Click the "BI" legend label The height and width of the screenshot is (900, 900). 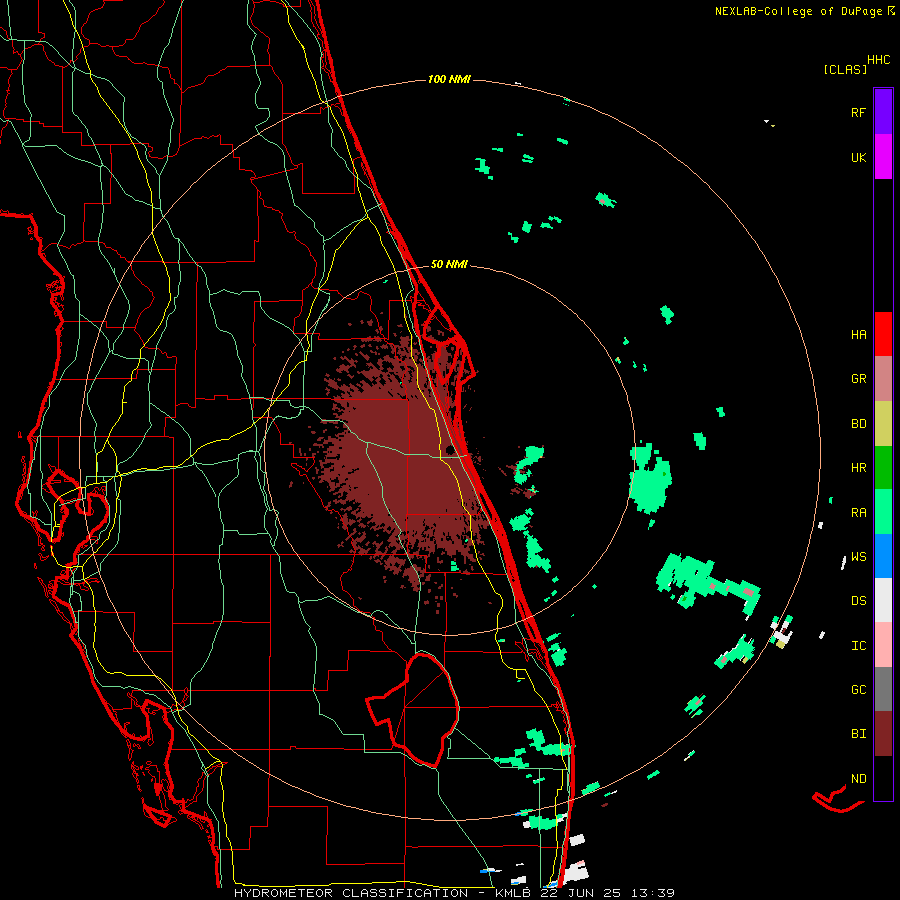click(x=858, y=734)
